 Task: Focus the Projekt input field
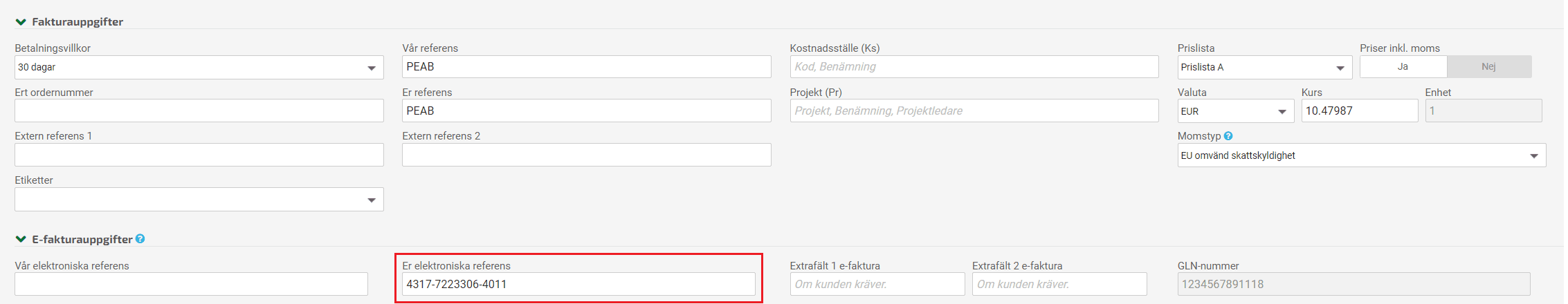tap(974, 111)
